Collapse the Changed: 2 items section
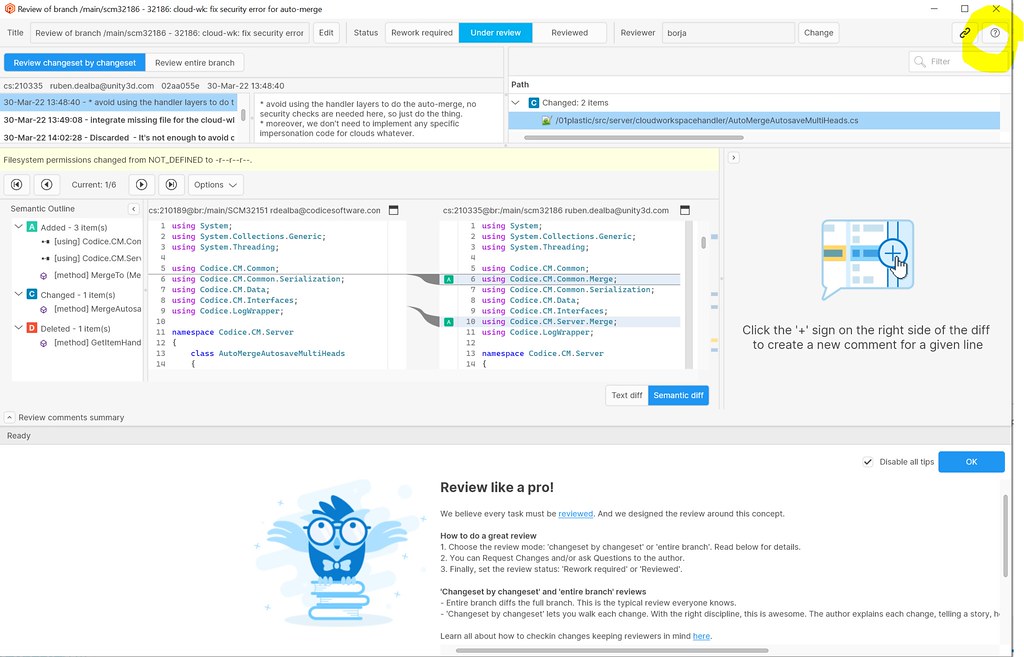 (x=516, y=102)
